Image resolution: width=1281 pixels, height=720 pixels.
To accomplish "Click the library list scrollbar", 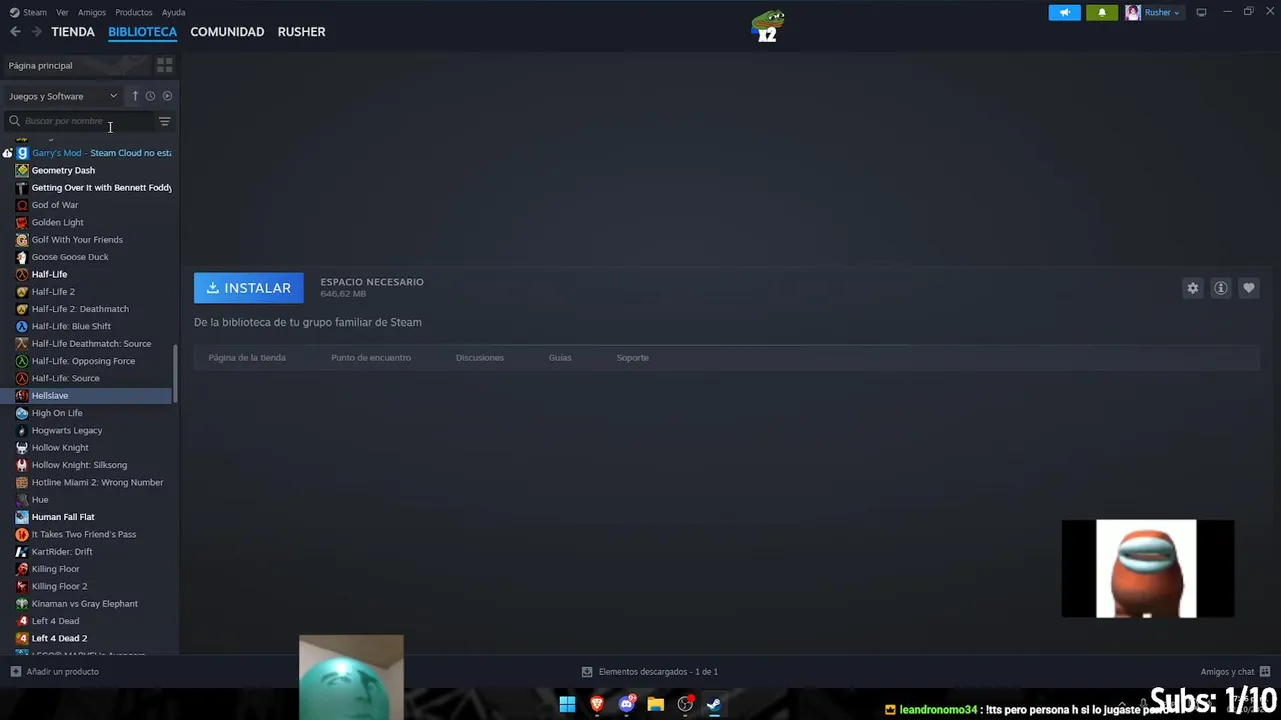I will pyautogui.click(x=176, y=374).
